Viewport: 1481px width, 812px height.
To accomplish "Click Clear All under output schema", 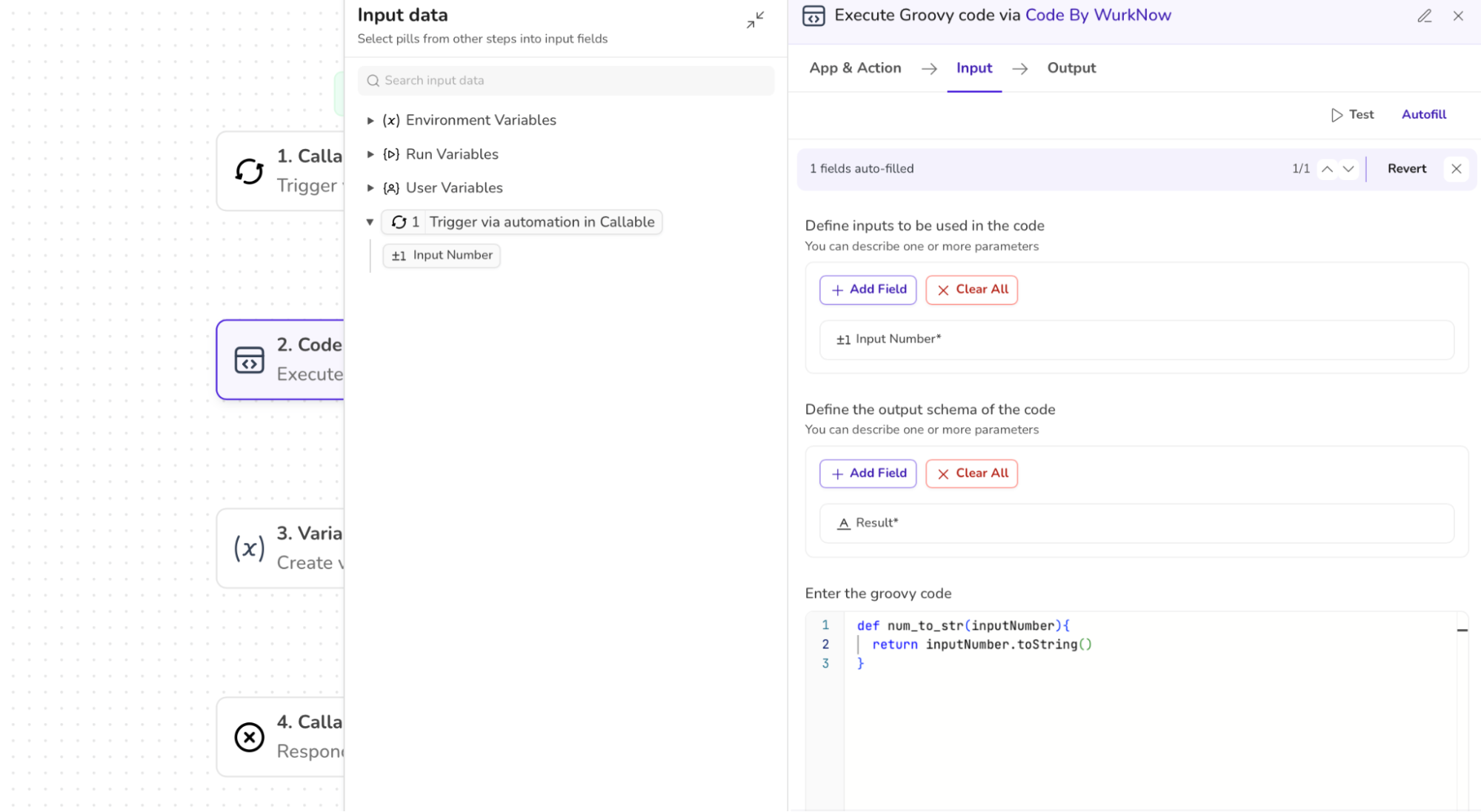I will click(x=971, y=473).
